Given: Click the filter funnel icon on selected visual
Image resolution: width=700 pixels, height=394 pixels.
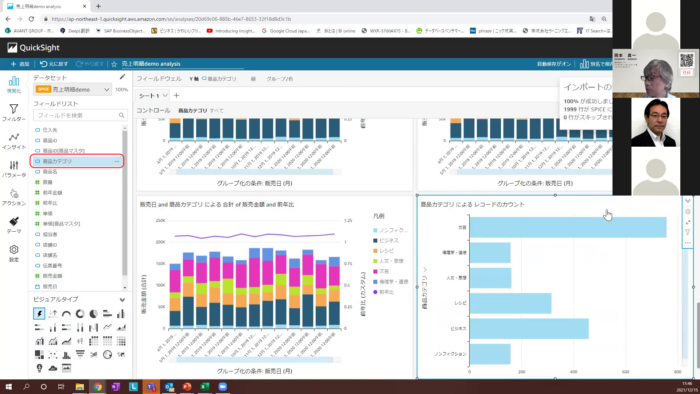Looking at the screenshot, I should tap(688, 232).
